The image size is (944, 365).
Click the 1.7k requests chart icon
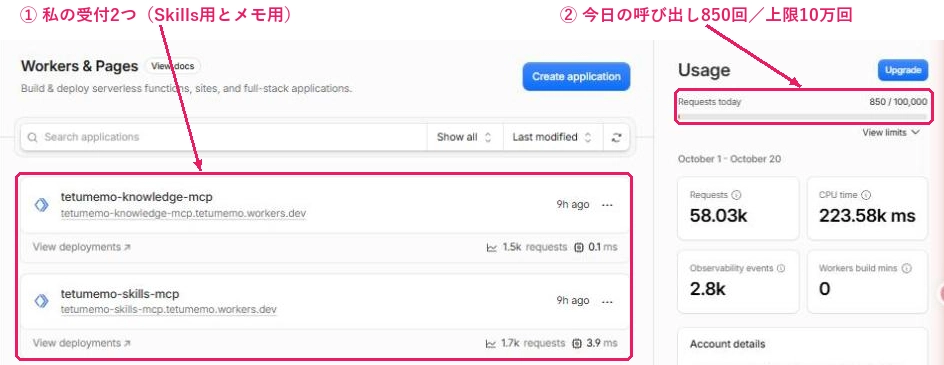[491, 344]
